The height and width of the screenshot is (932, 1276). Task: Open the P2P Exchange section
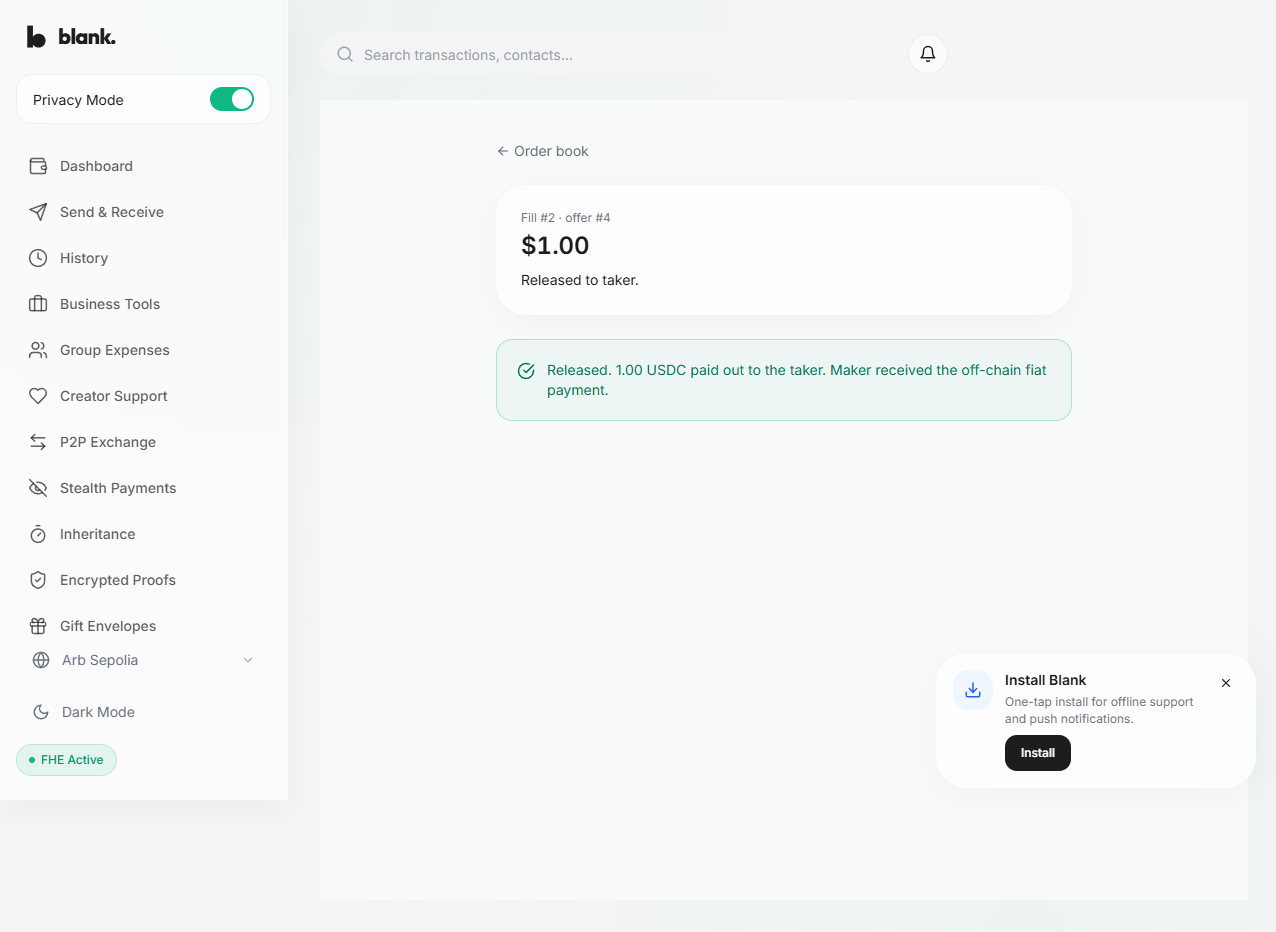pyautogui.click(x=143, y=442)
